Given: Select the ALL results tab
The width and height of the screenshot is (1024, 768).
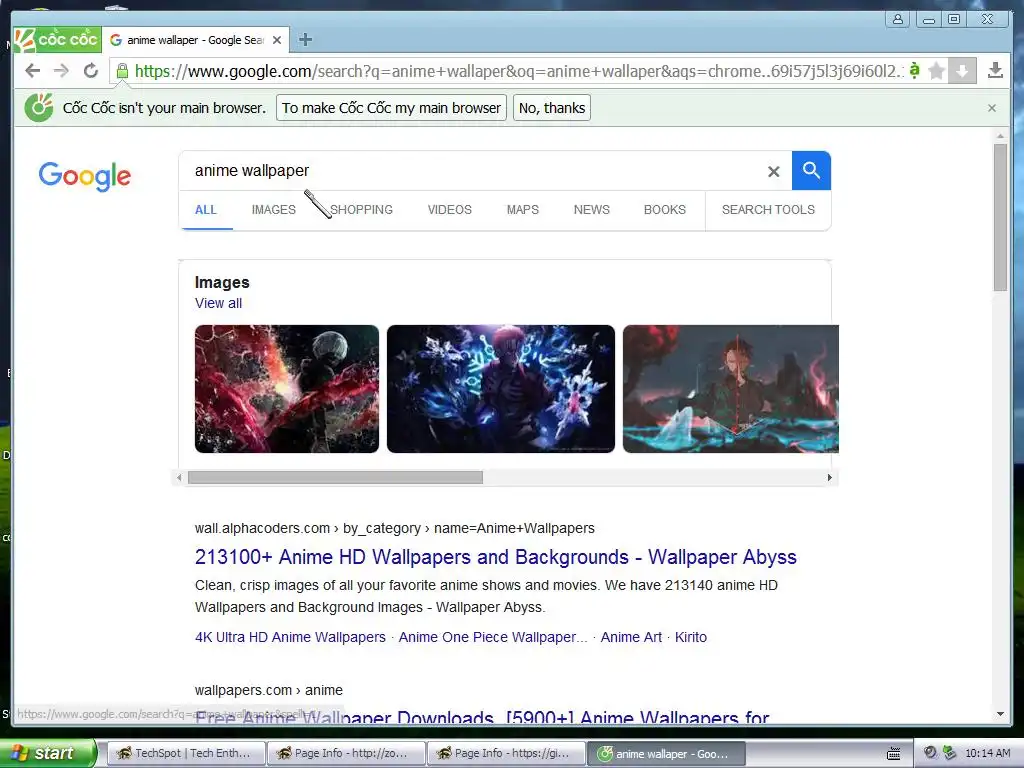Looking at the screenshot, I should pyautogui.click(x=206, y=210).
